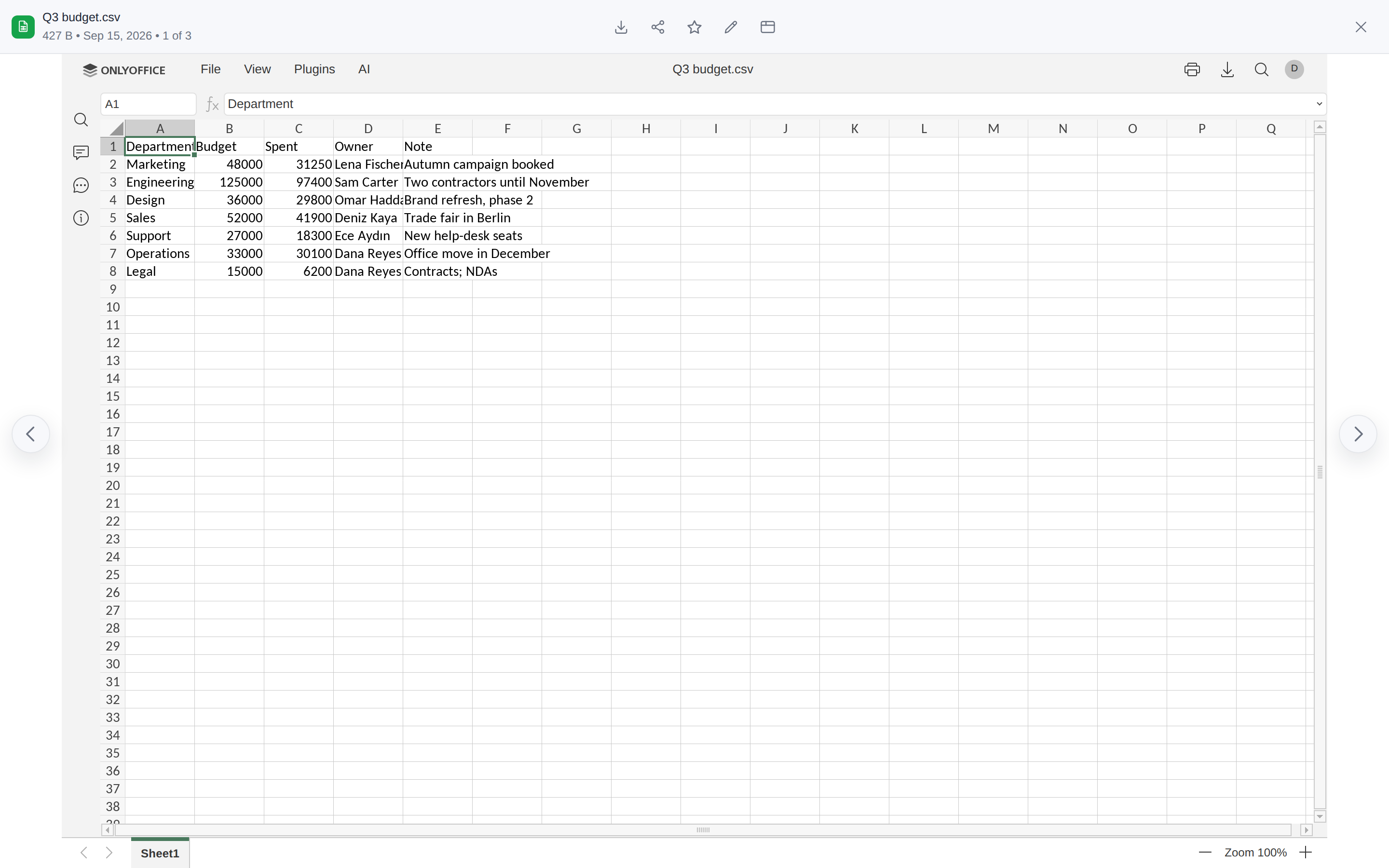Open the find panel in the left sidebar
Image resolution: width=1389 pixels, height=868 pixels.
pyautogui.click(x=81, y=120)
